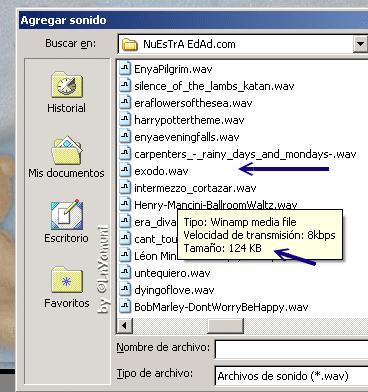The width and height of the screenshot is (368, 392).
Task: Select the exodo.wav file name
Action: [161, 171]
